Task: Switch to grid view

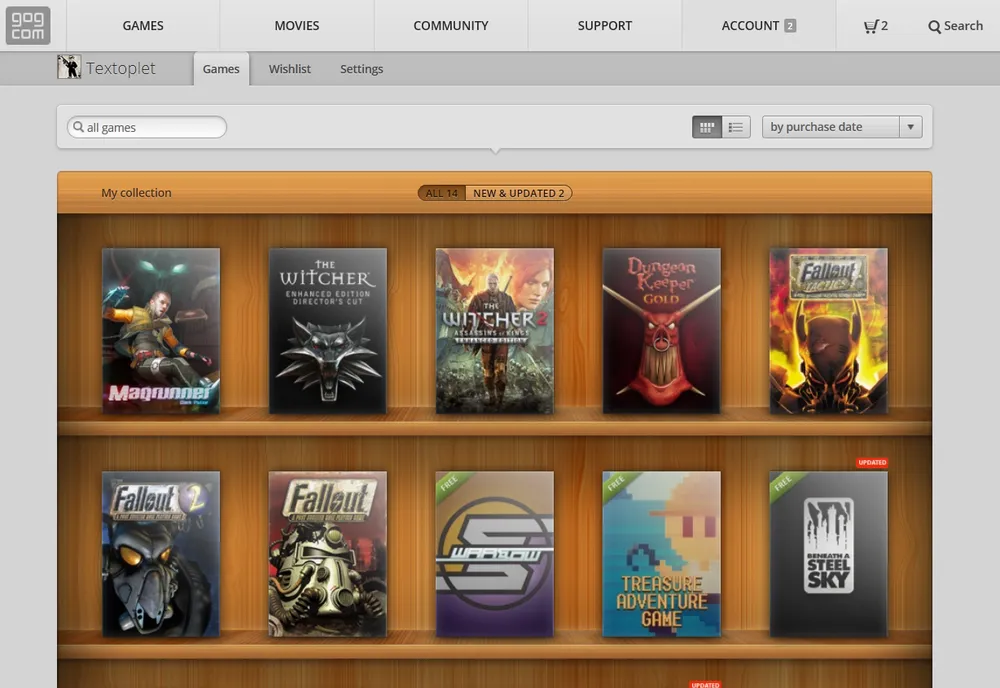Action: pos(707,127)
